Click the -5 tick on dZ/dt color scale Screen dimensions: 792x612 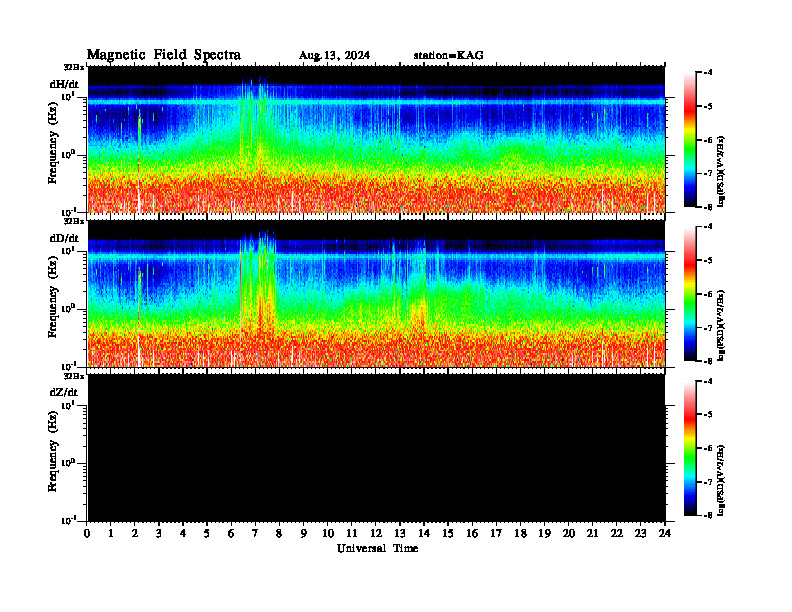click(x=709, y=415)
